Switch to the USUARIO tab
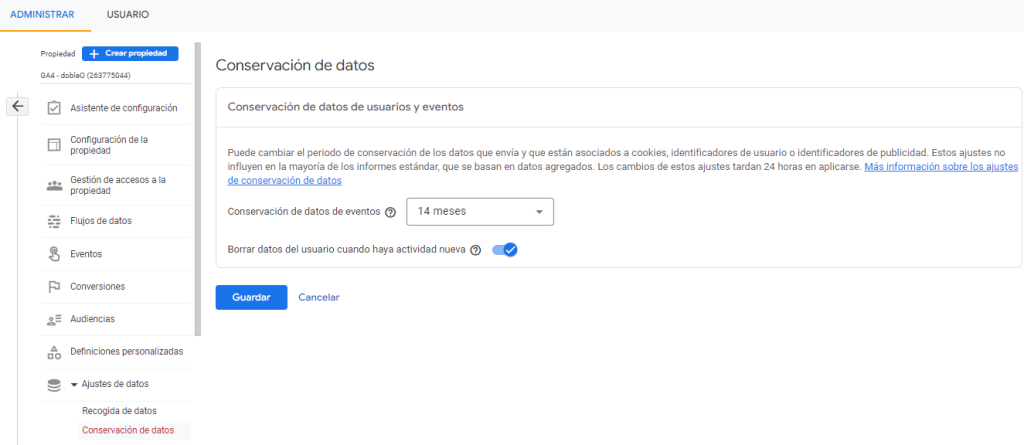This screenshot has width=1024, height=445. pos(128,15)
